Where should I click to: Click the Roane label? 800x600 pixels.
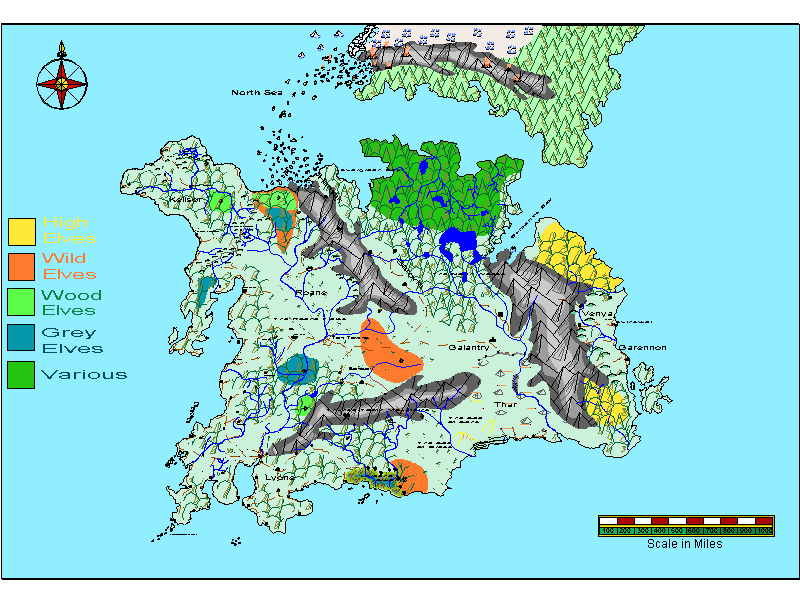(x=311, y=292)
